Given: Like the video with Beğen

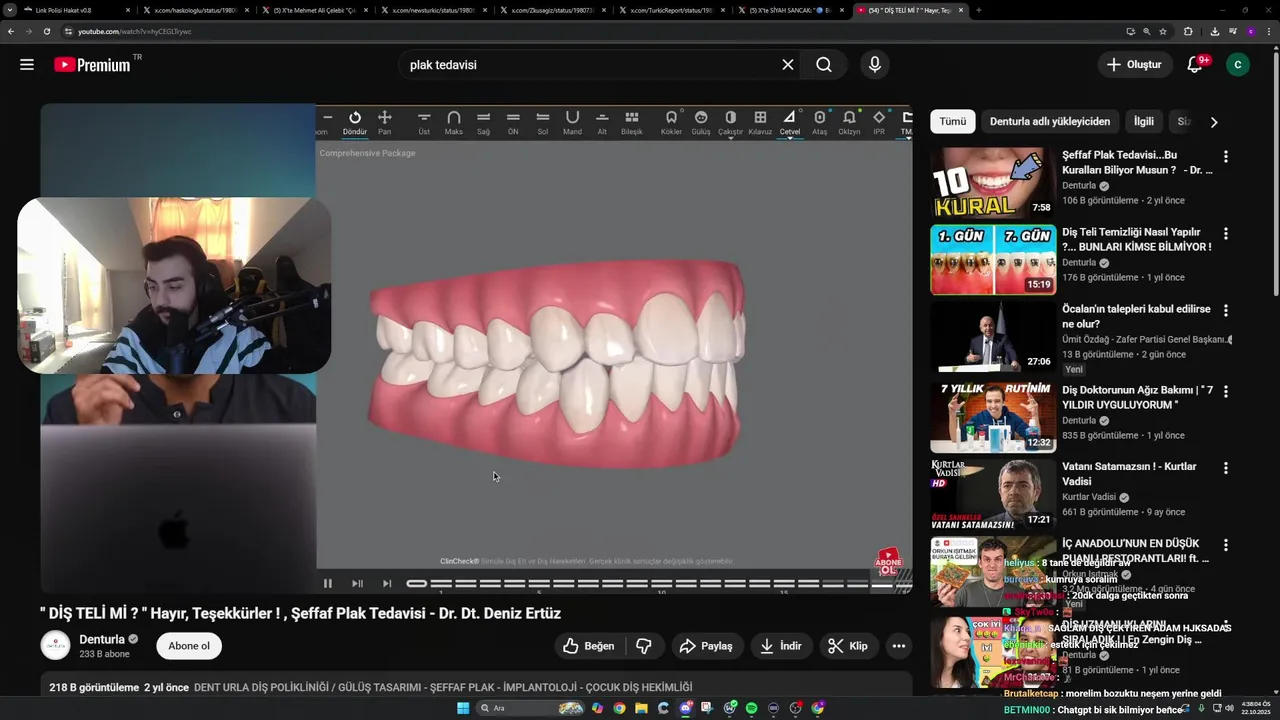Looking at the screenshot, I should tap(589, 647).
